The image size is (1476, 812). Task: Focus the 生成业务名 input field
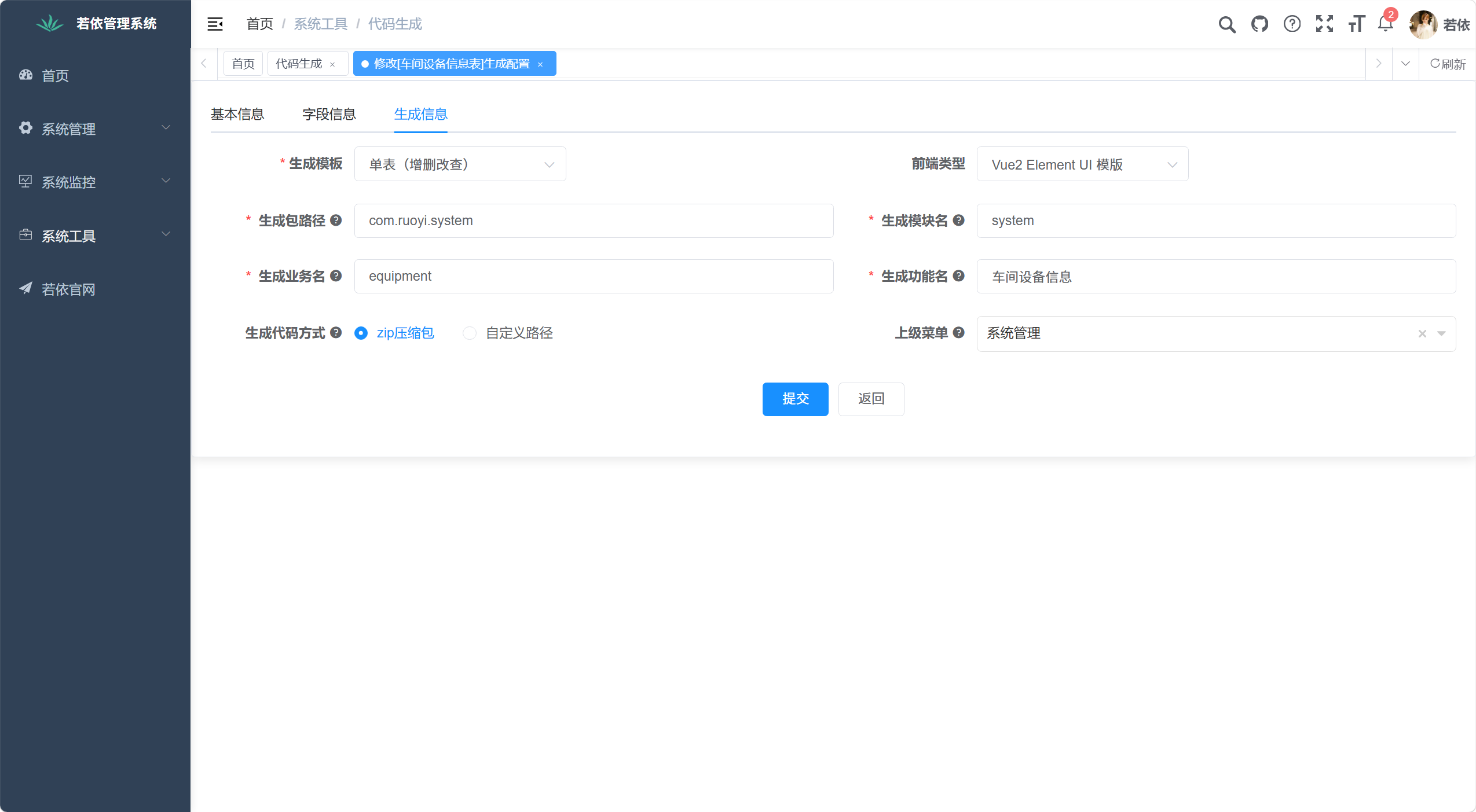pos(594,276)
